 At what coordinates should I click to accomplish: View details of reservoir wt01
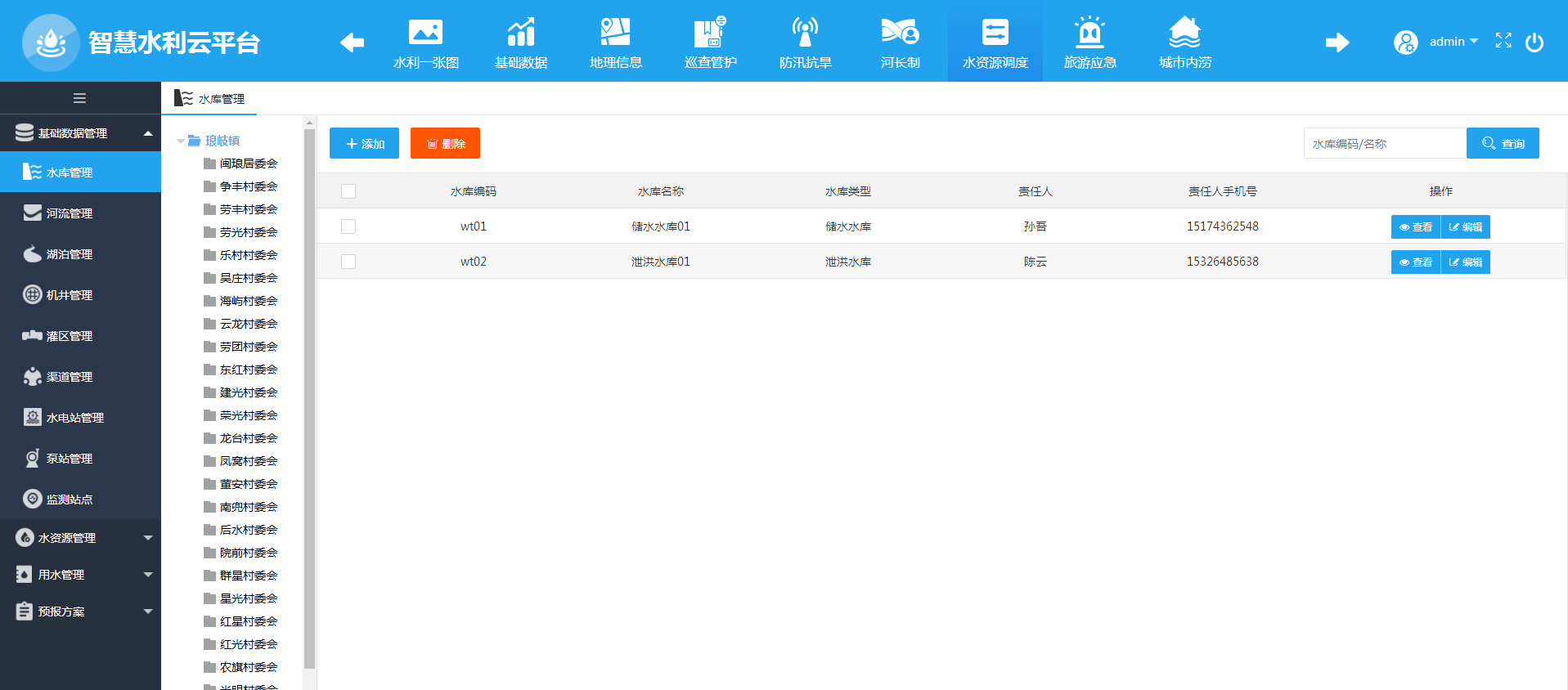[1416, 226]
